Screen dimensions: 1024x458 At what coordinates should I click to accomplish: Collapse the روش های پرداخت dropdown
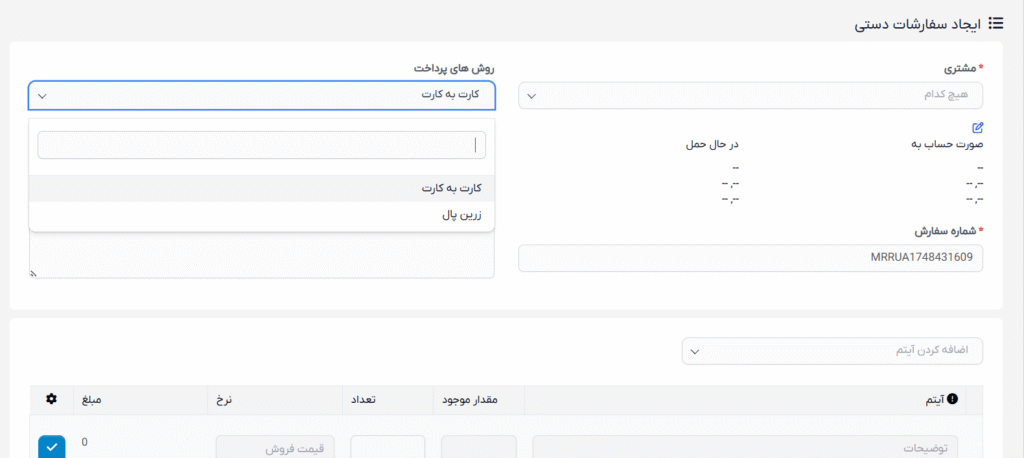point(262,95)
